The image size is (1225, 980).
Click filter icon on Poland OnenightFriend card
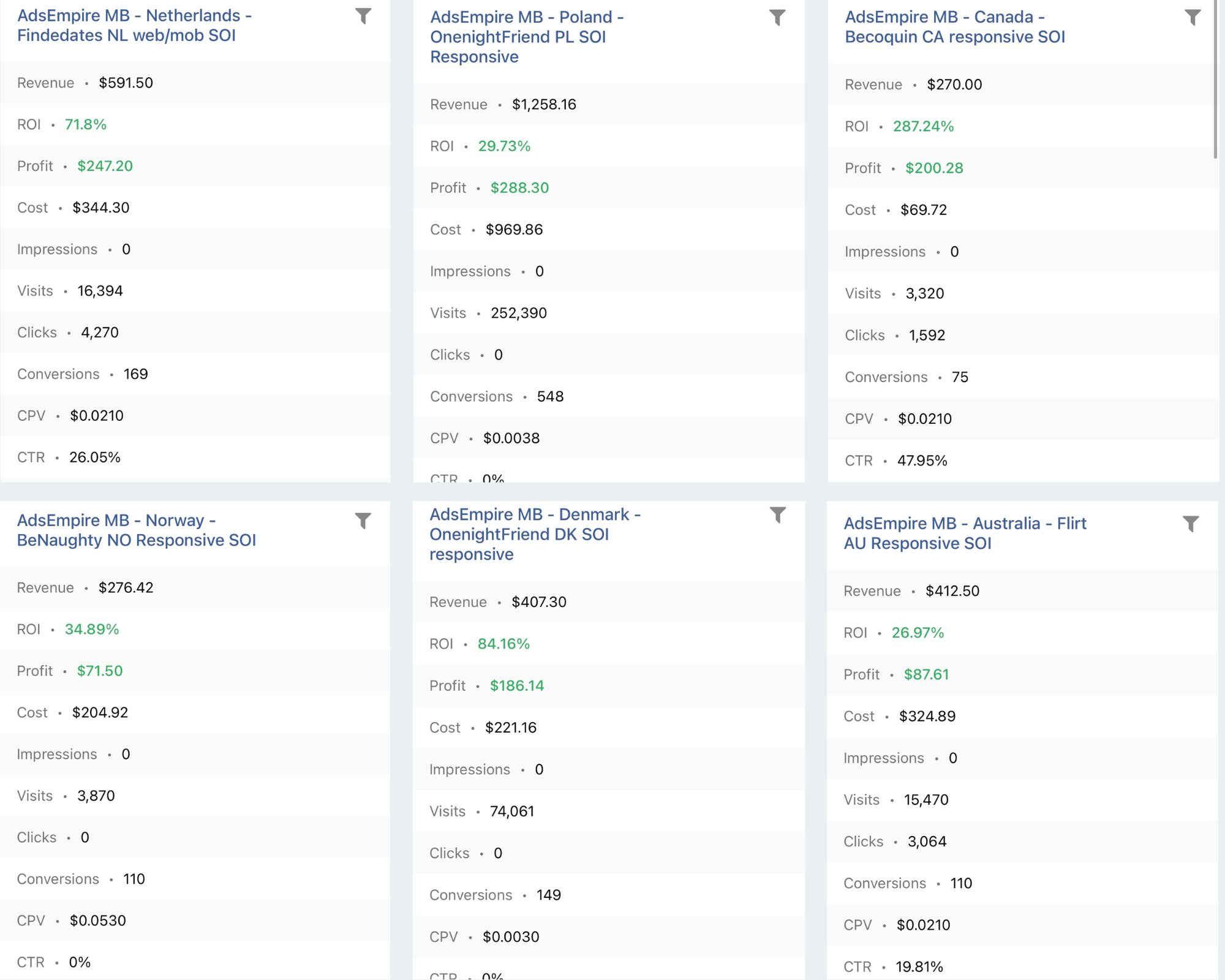(777, 18)
